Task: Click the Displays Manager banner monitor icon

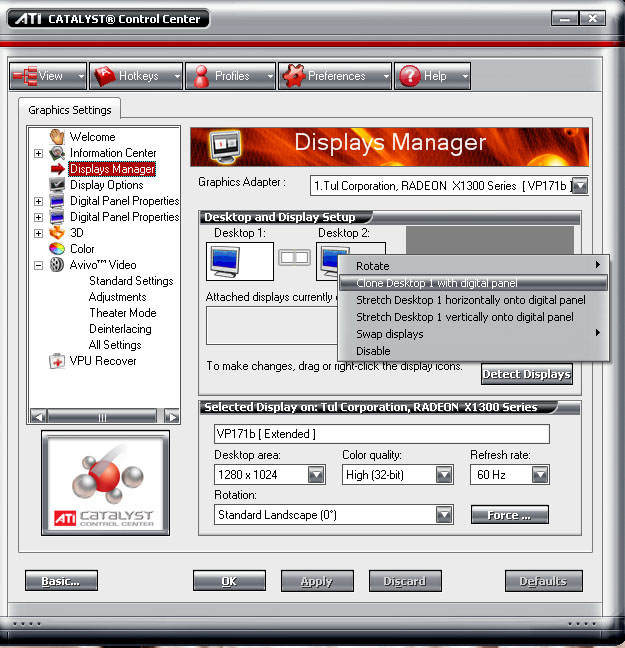Action: pos(226,146)
